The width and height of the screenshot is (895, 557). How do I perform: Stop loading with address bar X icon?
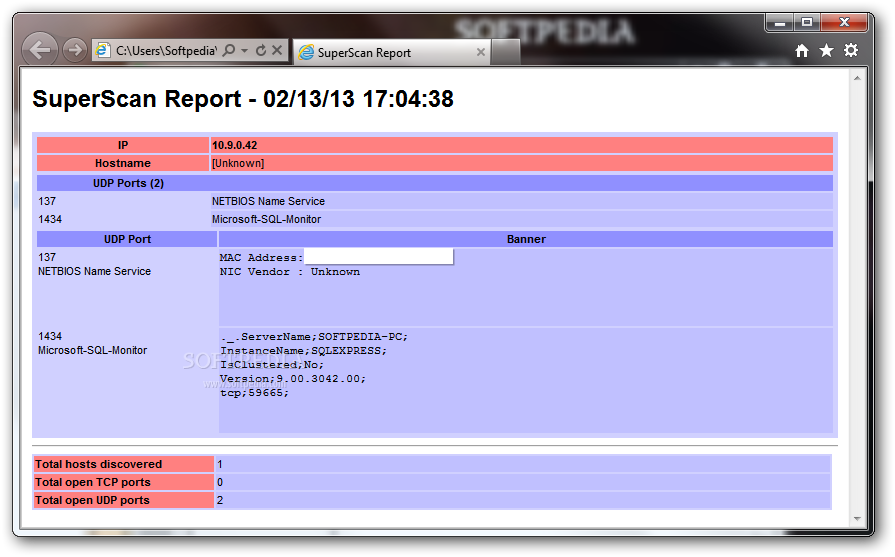(277, 50)
